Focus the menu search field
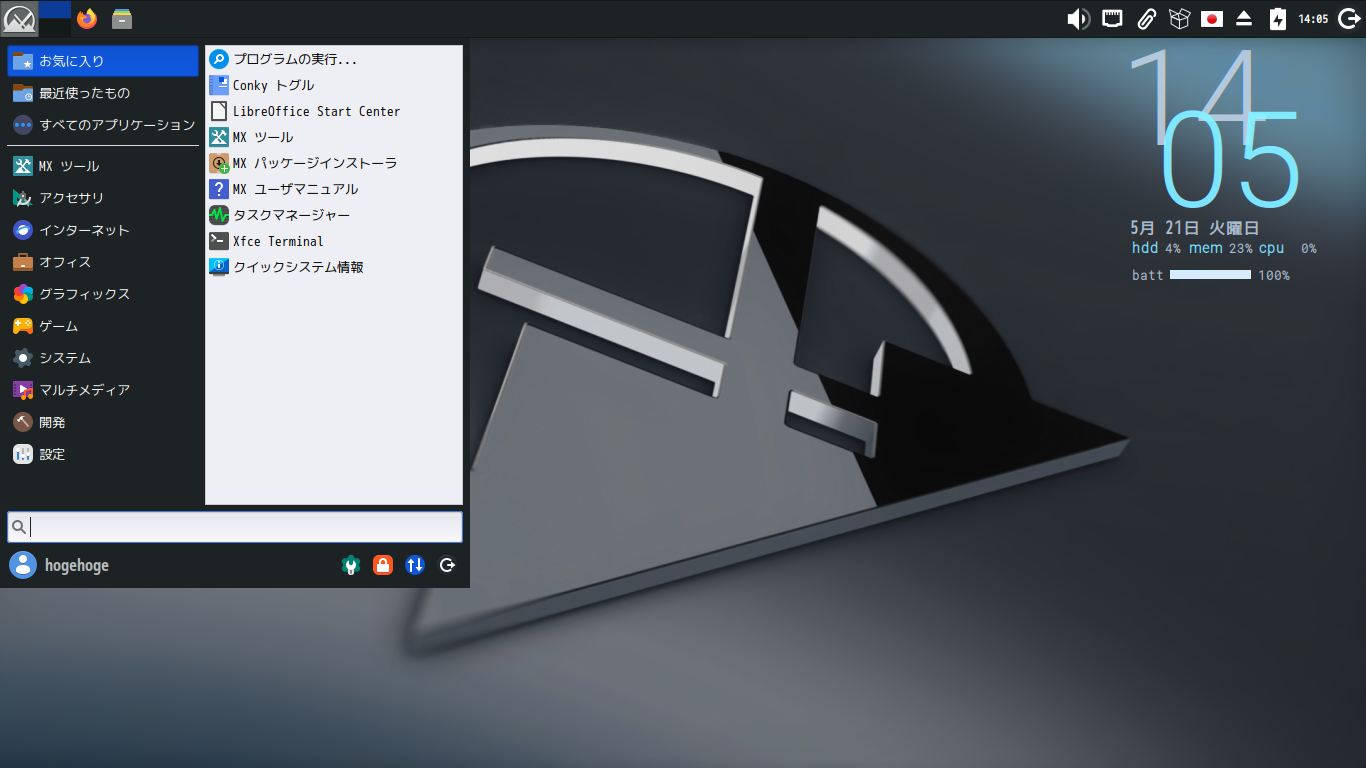This screenshot has height=768, width=1366. click(x=235, y=527)
